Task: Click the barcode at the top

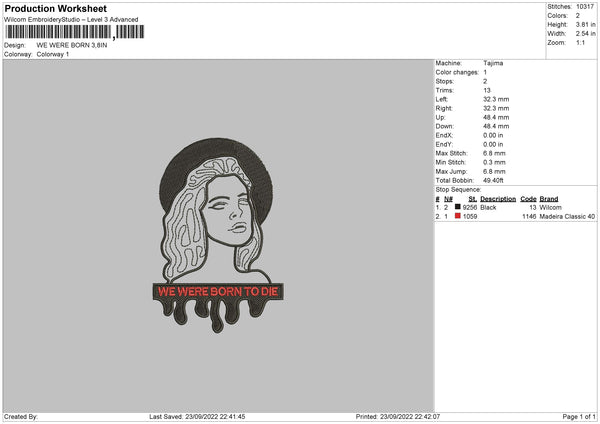Action: tap(75, 32)
